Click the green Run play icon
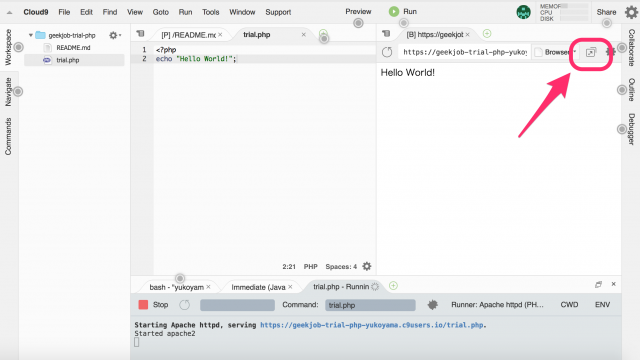 (393, 11)
